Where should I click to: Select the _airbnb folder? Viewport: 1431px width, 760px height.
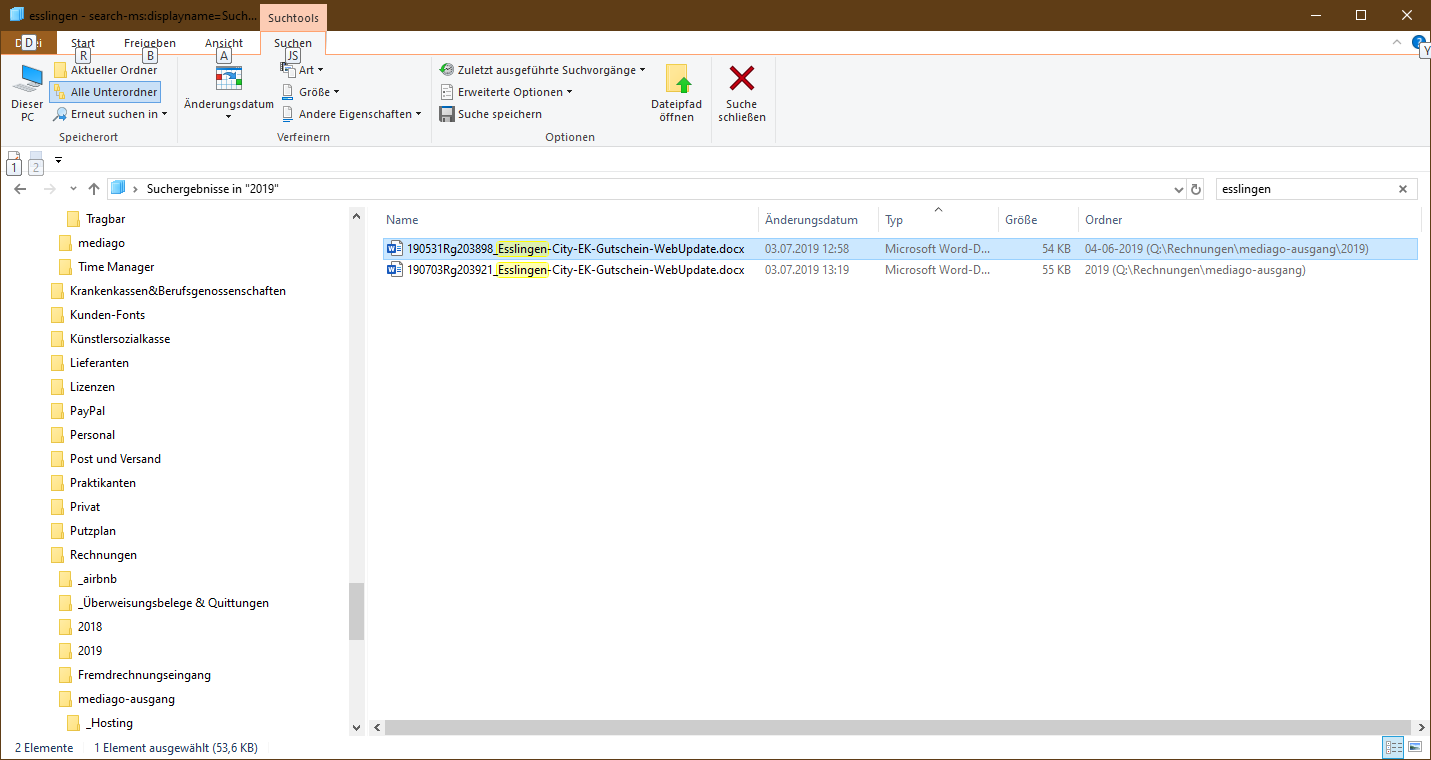click(x=97, y=579)
